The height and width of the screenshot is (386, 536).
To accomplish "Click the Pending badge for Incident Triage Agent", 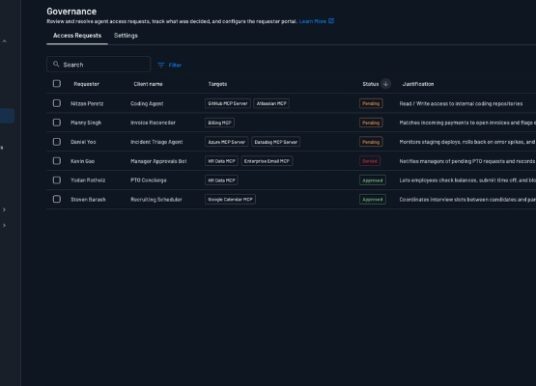I will click(371, 142).
